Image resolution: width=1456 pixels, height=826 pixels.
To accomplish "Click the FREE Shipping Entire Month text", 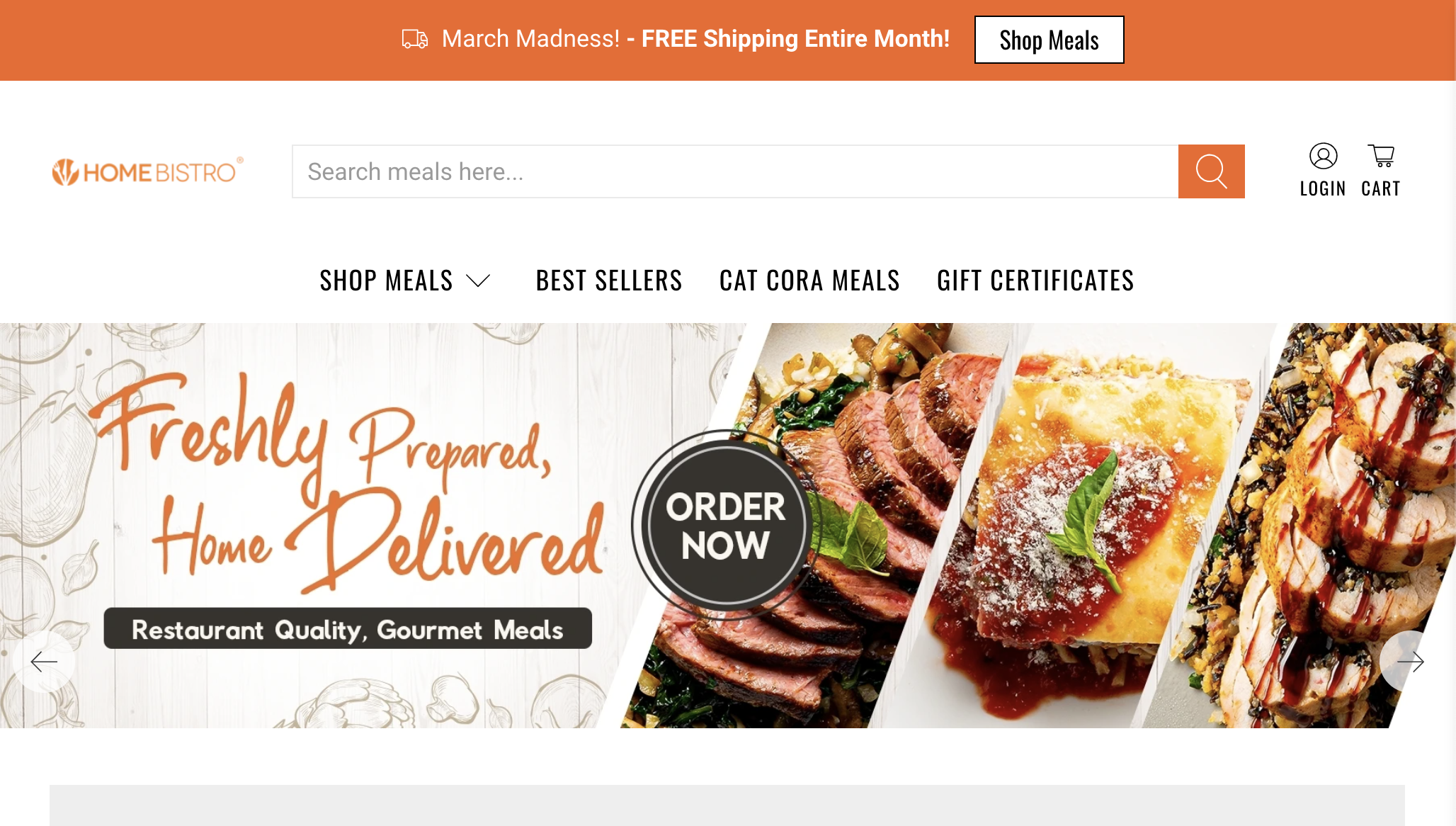I will pyautogui.click(x=795, y=39).
